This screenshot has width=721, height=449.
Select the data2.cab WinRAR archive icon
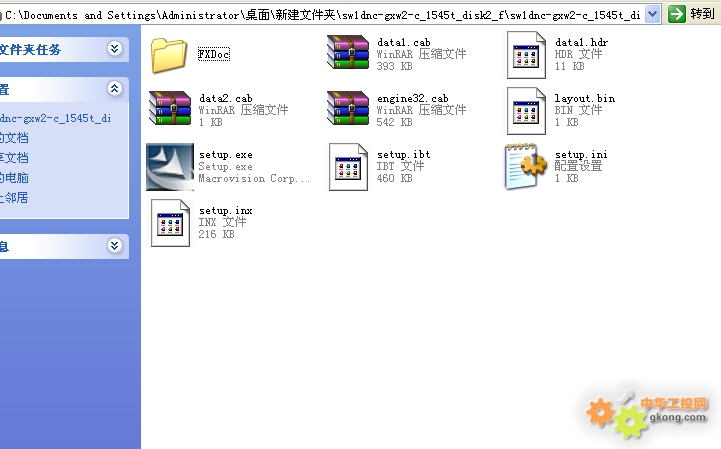[170, 108]
